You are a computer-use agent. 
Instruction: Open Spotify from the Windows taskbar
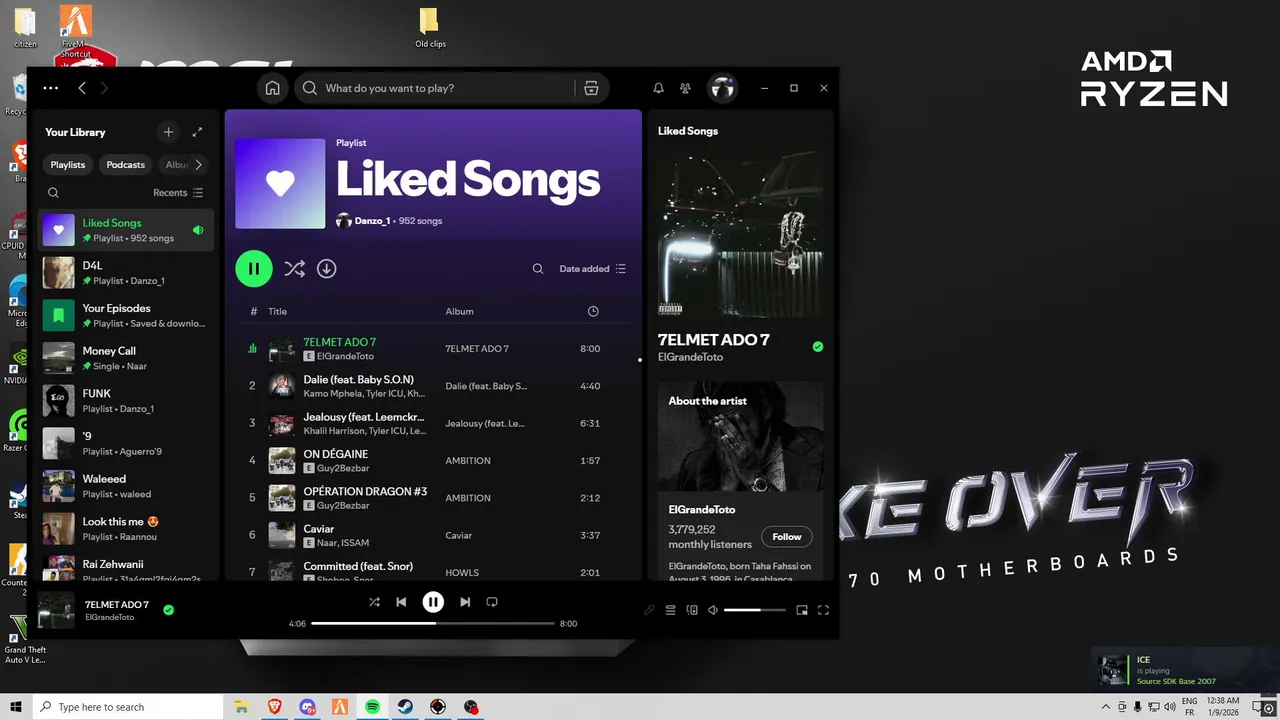[x=372, y=707]
